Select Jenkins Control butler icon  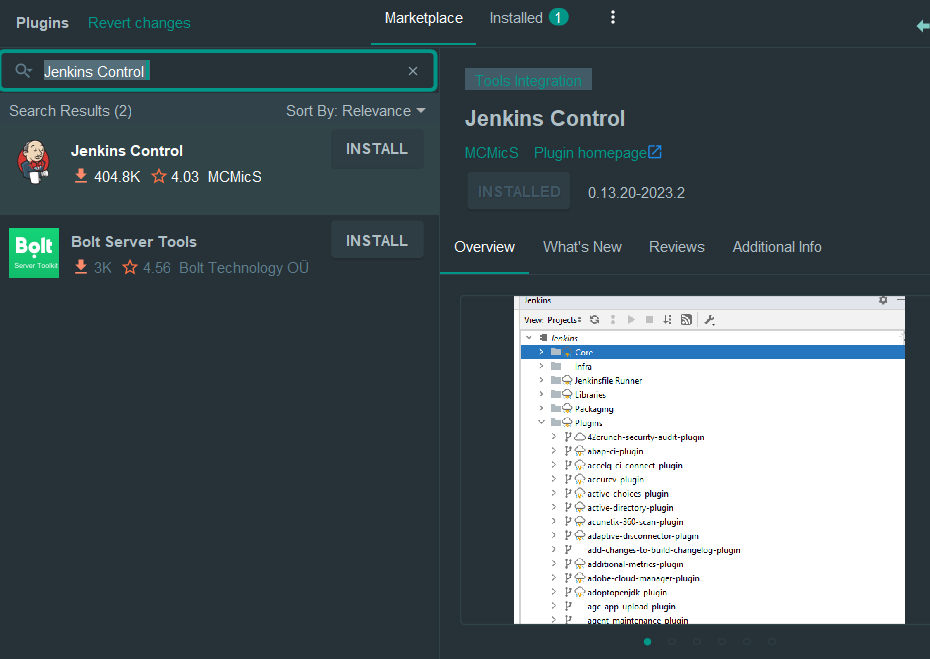tap(34, 162)
